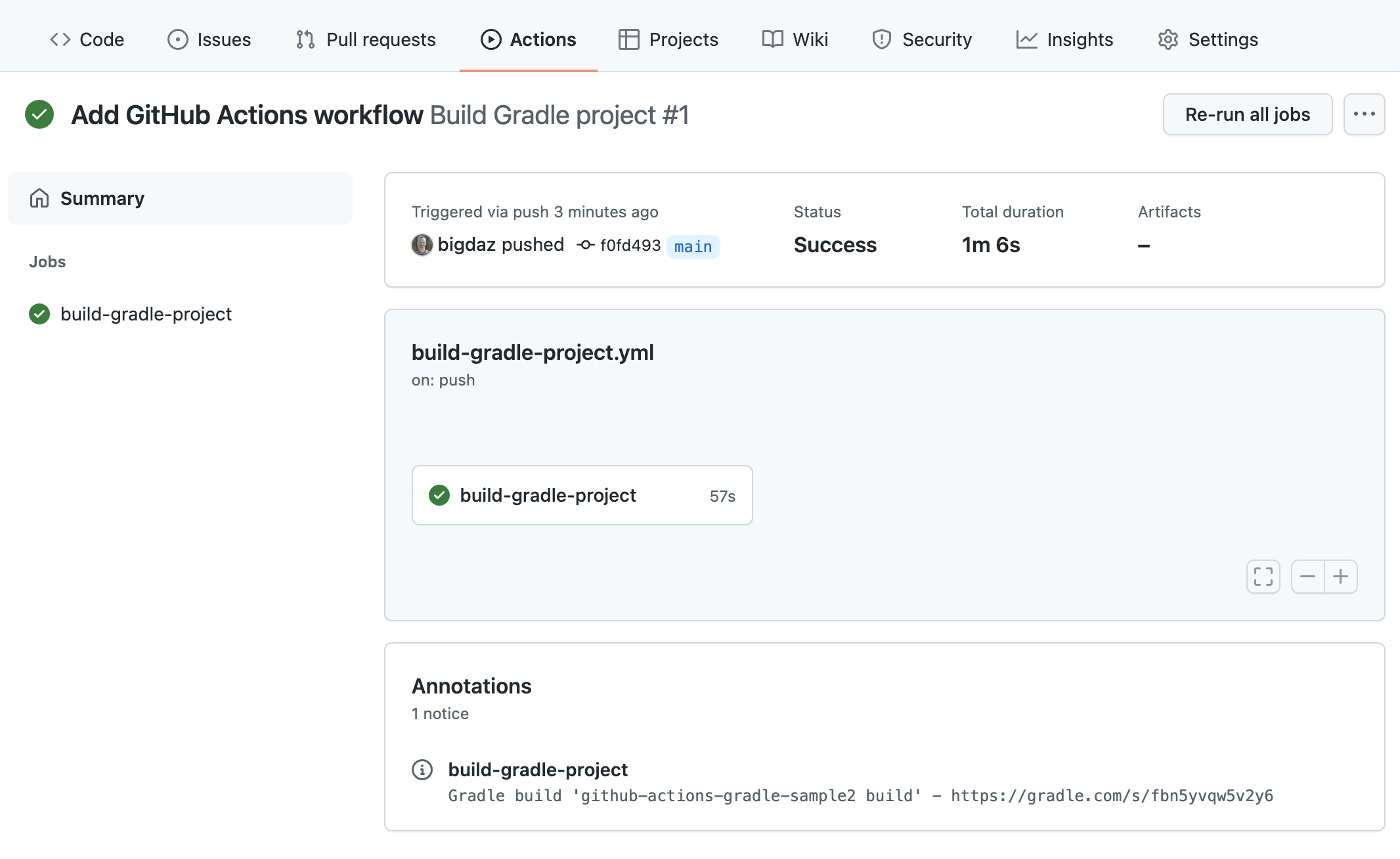Open the kebab menu next to Re-run all jobs
The height and width of the screenshot is (859, 1400).
pyautogui.click(x=1364, y=114)
